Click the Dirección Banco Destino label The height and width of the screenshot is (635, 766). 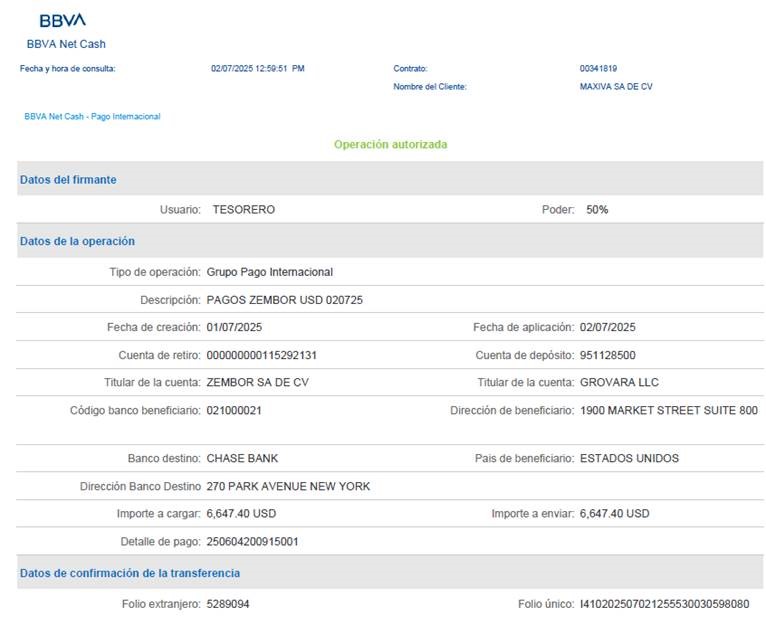tap(141, 486)
